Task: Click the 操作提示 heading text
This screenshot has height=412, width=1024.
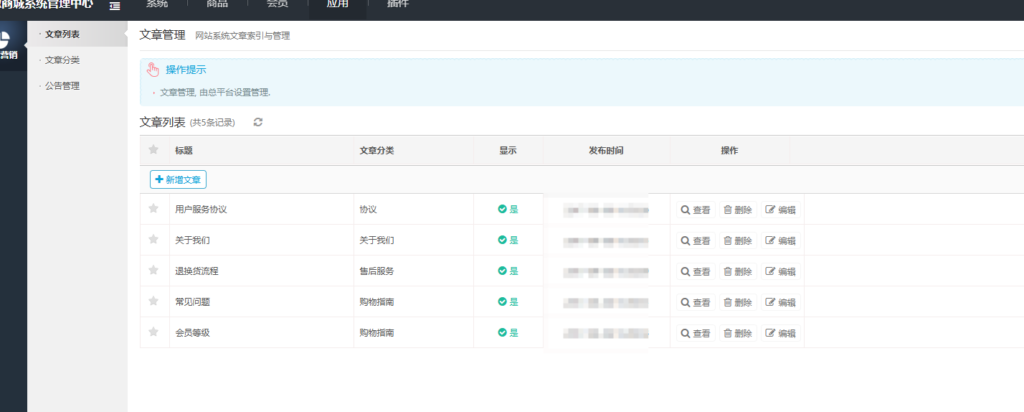Action: [x=186, y=70]
